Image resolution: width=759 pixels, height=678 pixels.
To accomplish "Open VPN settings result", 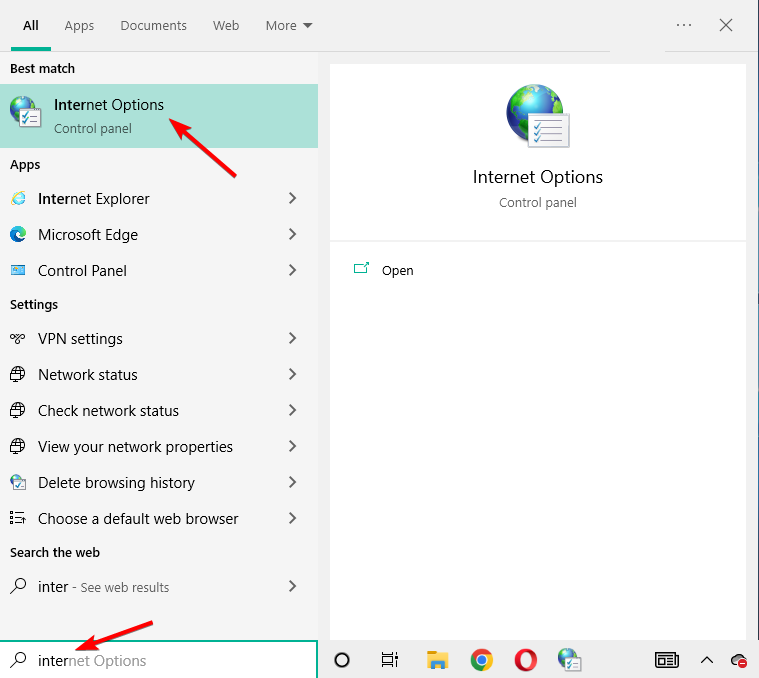I will coord(159,338).
